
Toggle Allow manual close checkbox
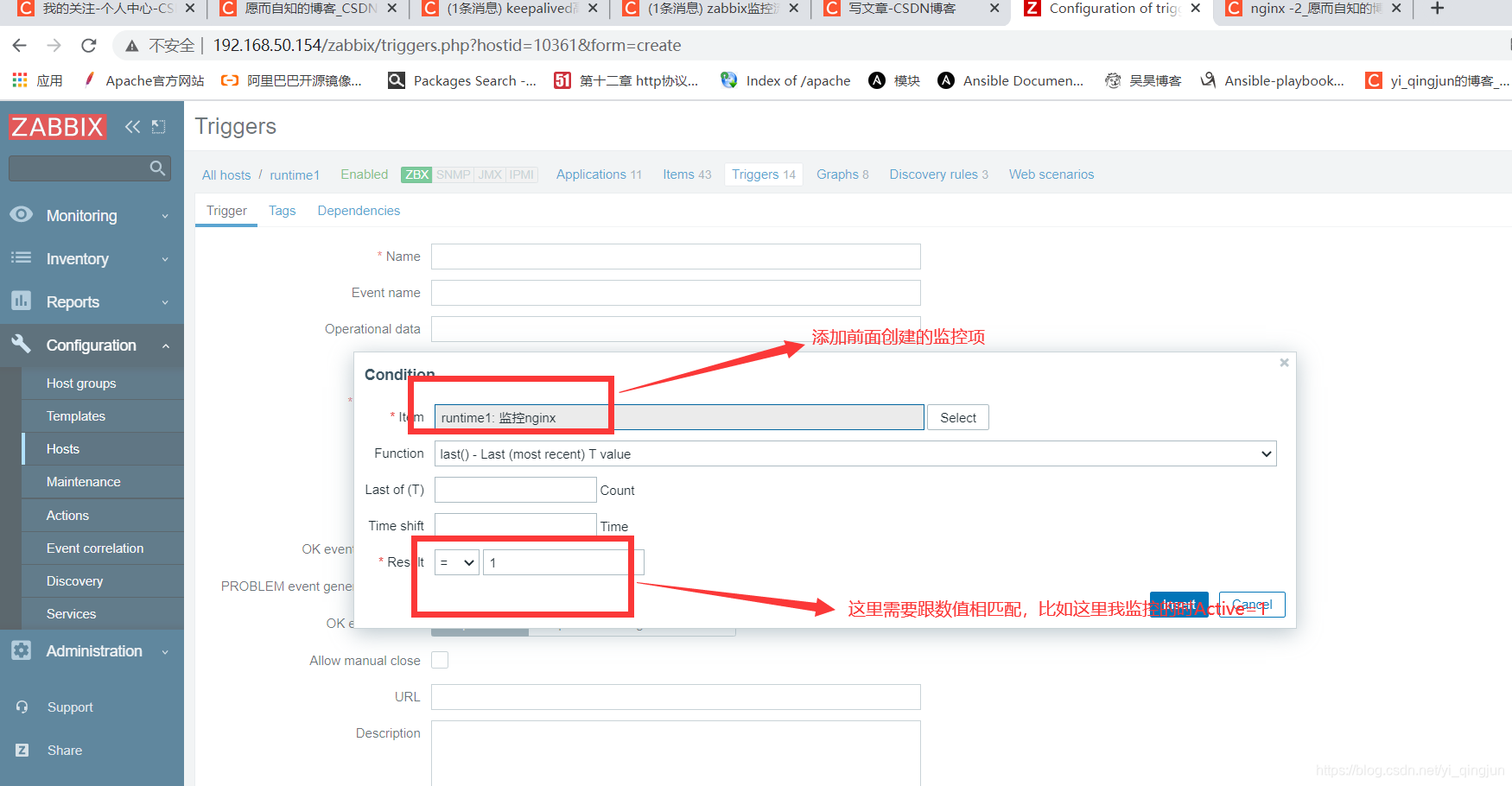pyautogui.click(x=440, y=660)
